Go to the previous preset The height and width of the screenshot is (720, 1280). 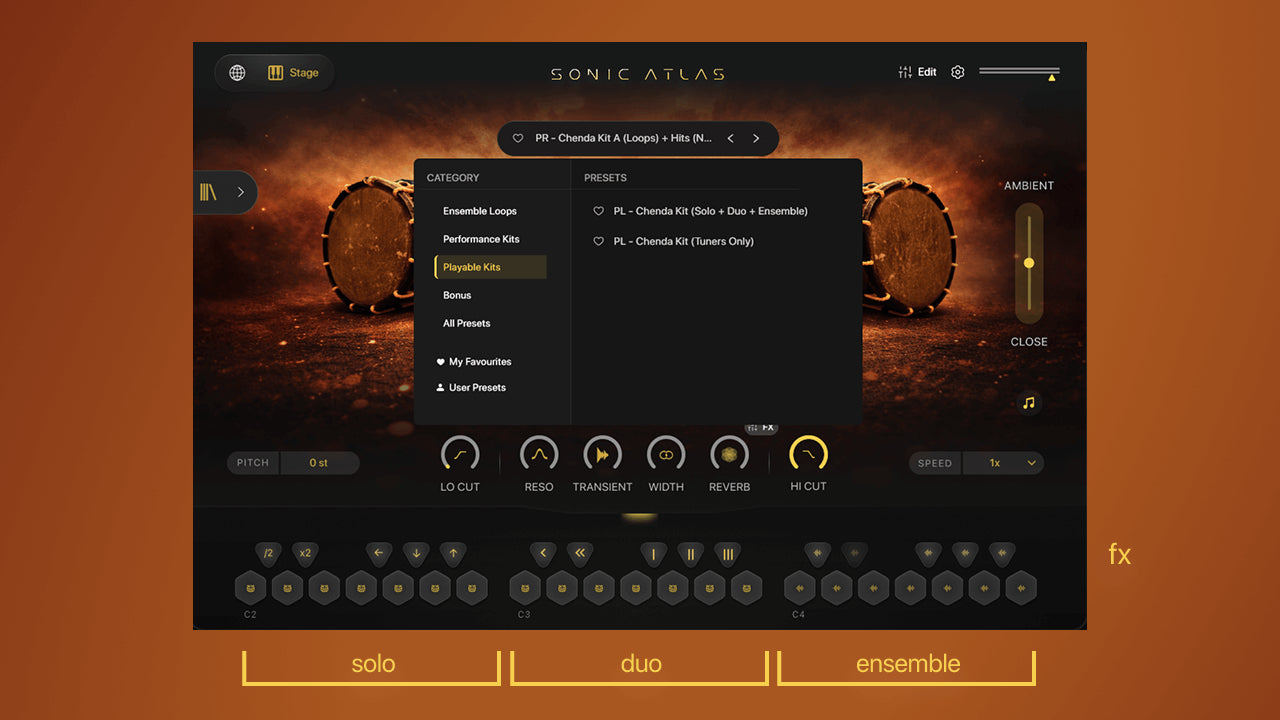[731, 138]
